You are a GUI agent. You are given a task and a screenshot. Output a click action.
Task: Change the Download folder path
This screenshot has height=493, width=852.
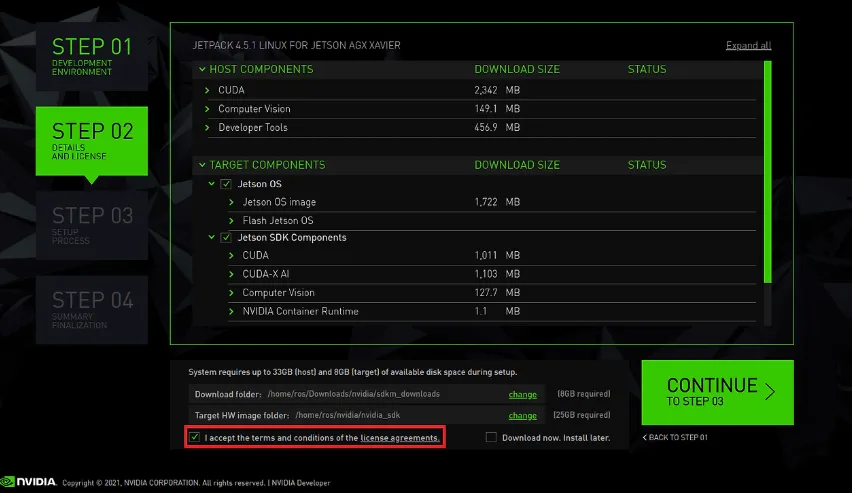coord(522,394)
